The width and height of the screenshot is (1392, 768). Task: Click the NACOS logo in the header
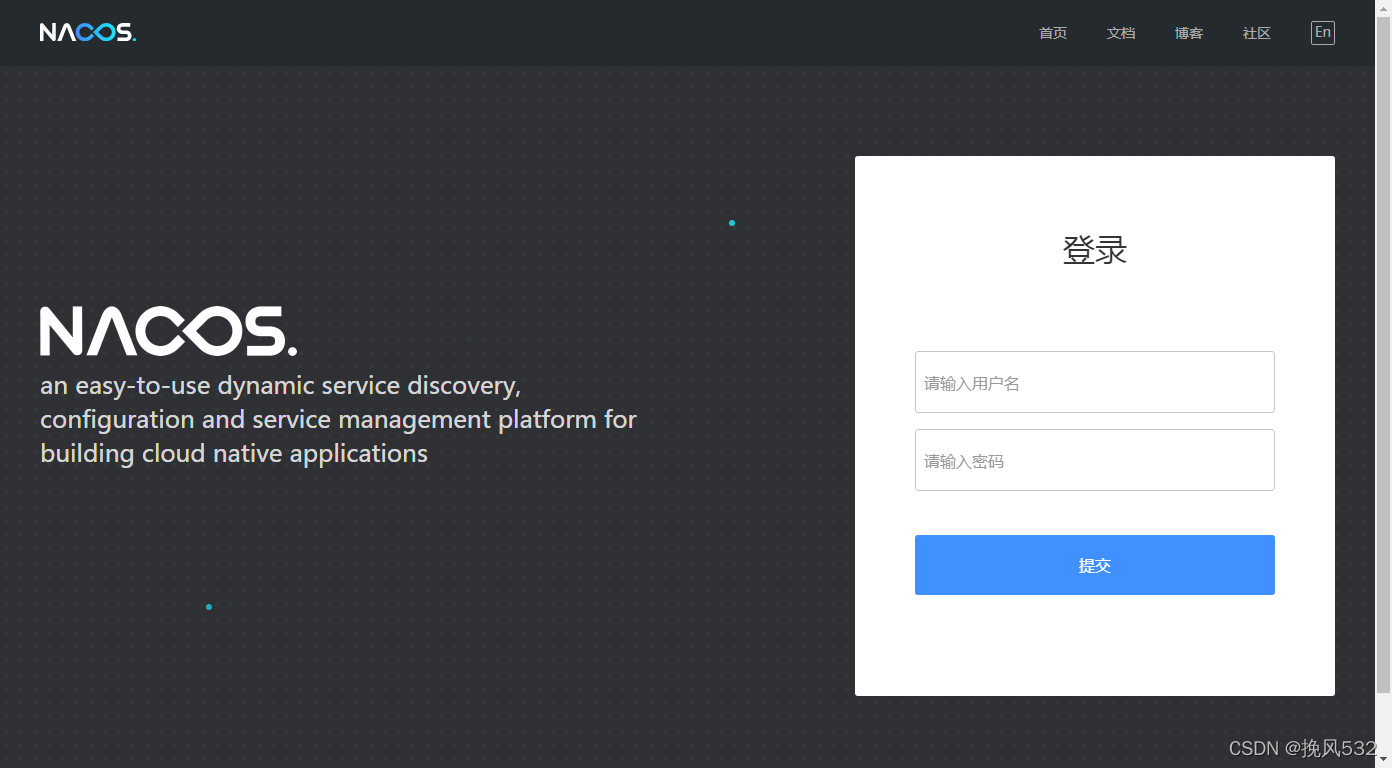click(x=88, y=32)
